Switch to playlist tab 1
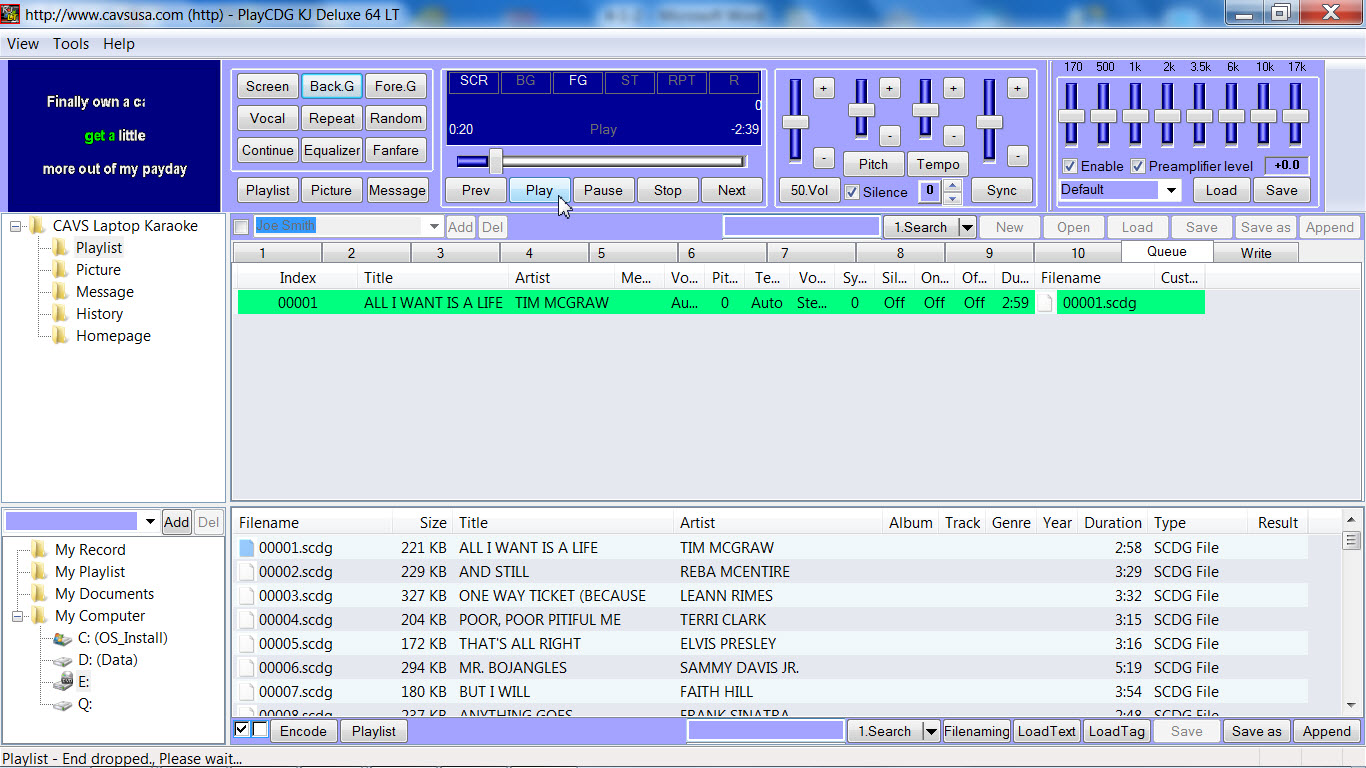The width and height of the screenshot is (1366, 768). click(x=262, y=253)
